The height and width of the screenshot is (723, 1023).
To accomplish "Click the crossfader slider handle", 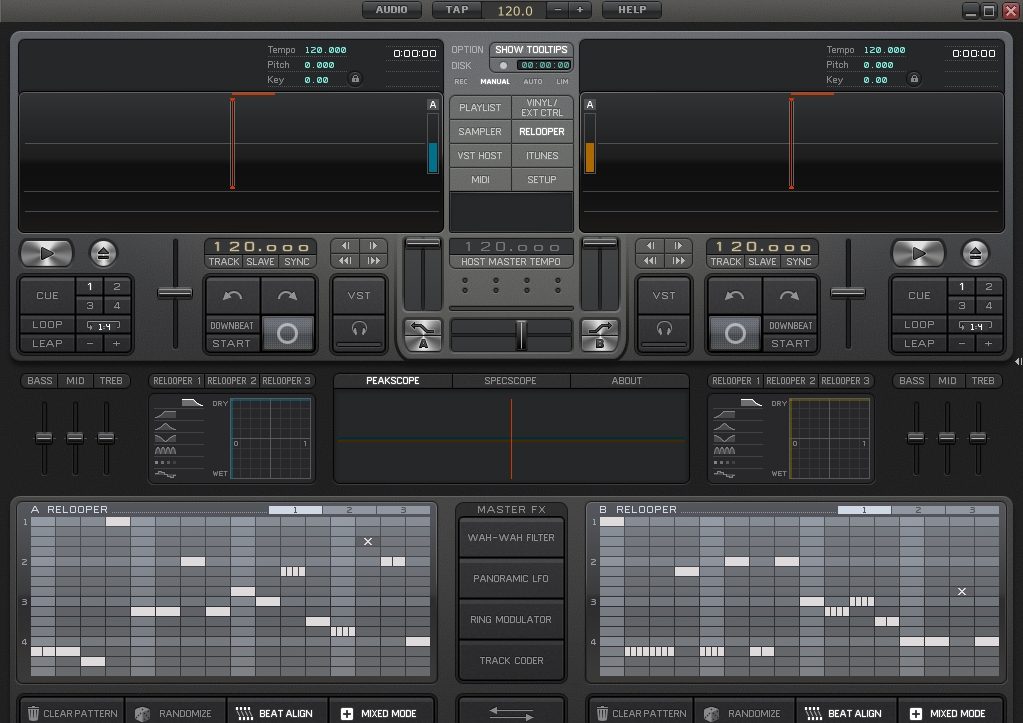I will pyautogui.click(x=520, y=335).
